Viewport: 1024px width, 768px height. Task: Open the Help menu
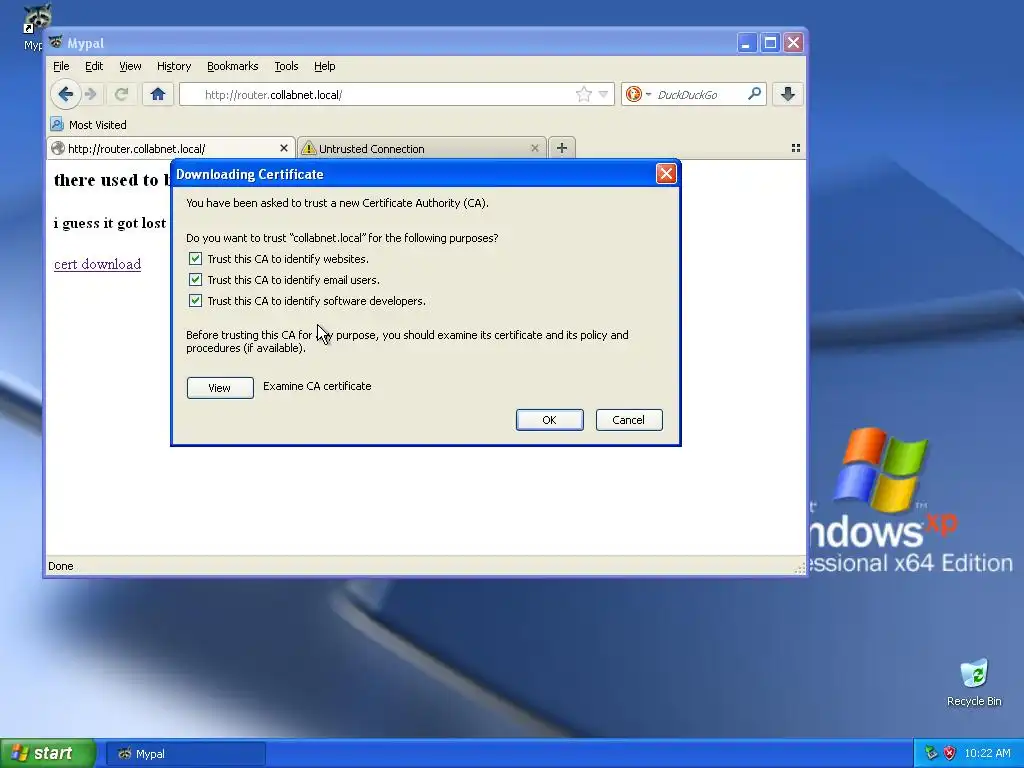pyautogui.click(x=325, y=66)
